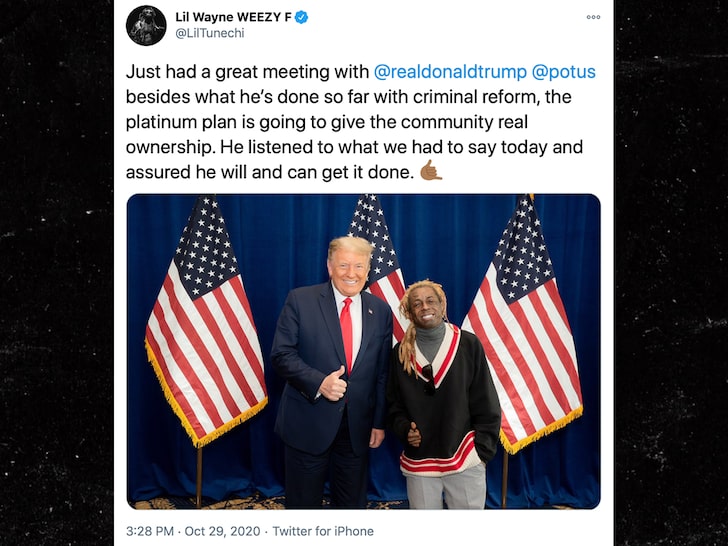
Task: Open the @LilTunechi handle
Action: pos(210,33)
